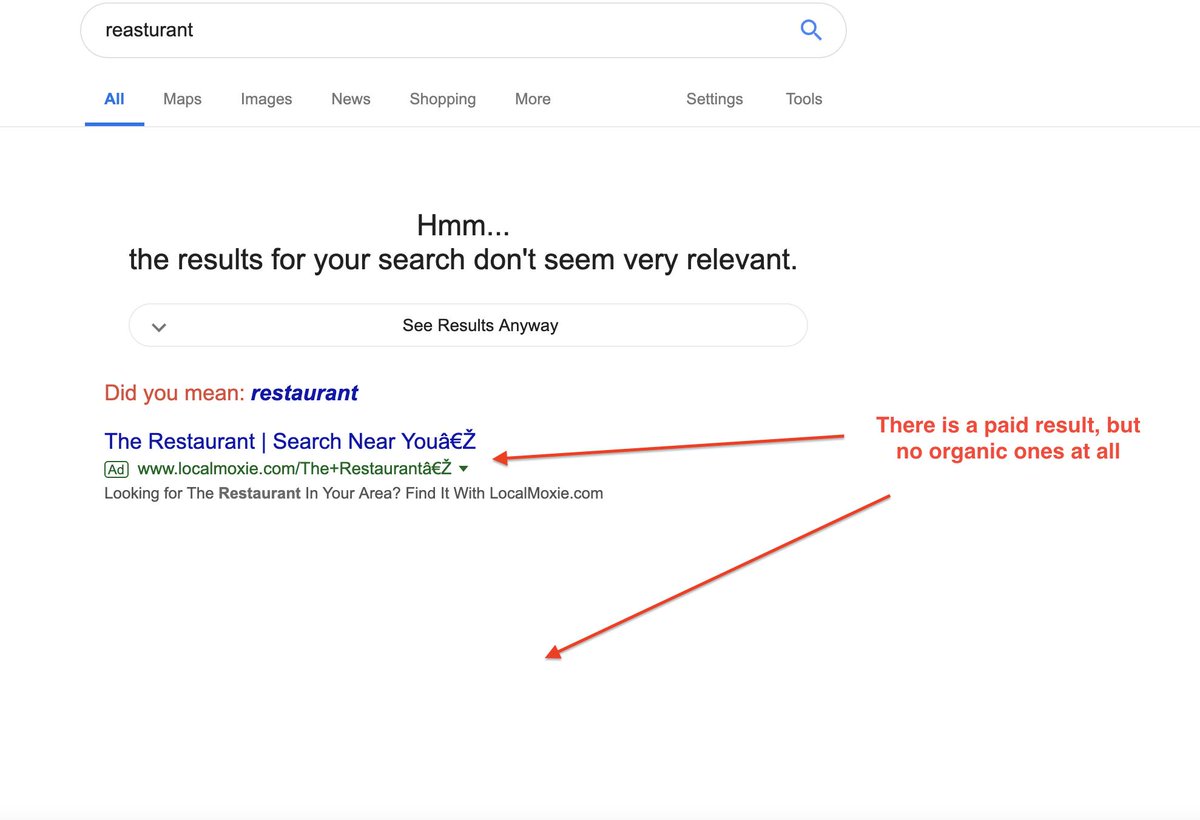The height and width of the screenshot is (820, 1200).
Task: Select the News tab
Action: [351, 99]
